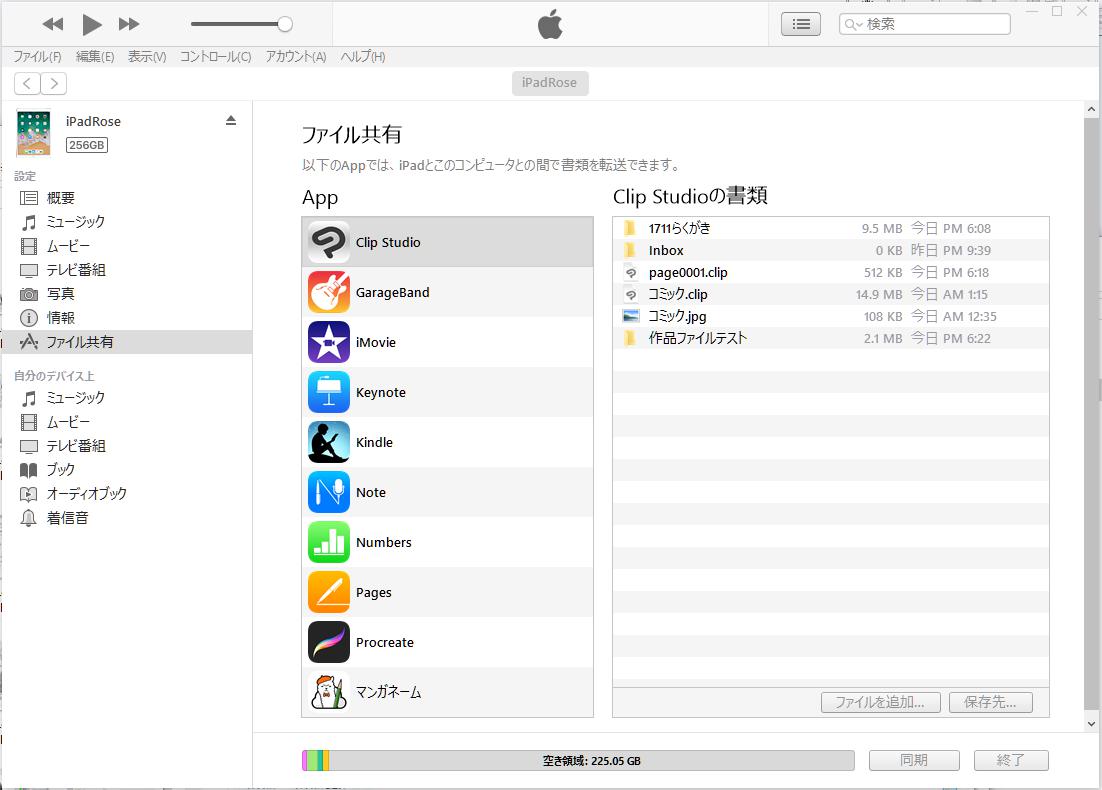The width and height of the screenshot is (1102, 790).
Task: Adjust the volume slider knob
Action: (285, 24)
